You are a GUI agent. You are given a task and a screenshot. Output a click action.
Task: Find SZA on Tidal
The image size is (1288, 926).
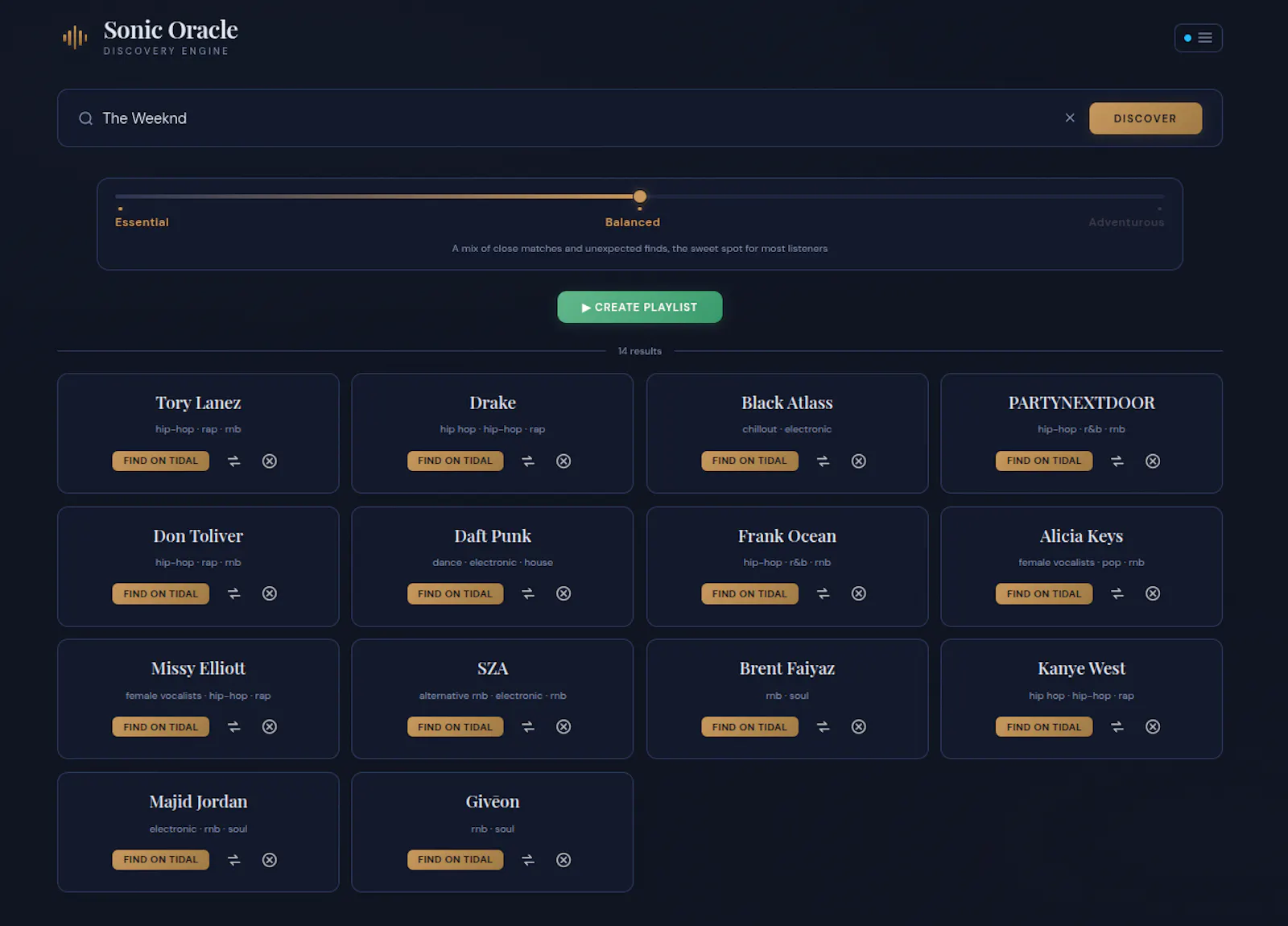pyautogui.click(x=455, y=727)
